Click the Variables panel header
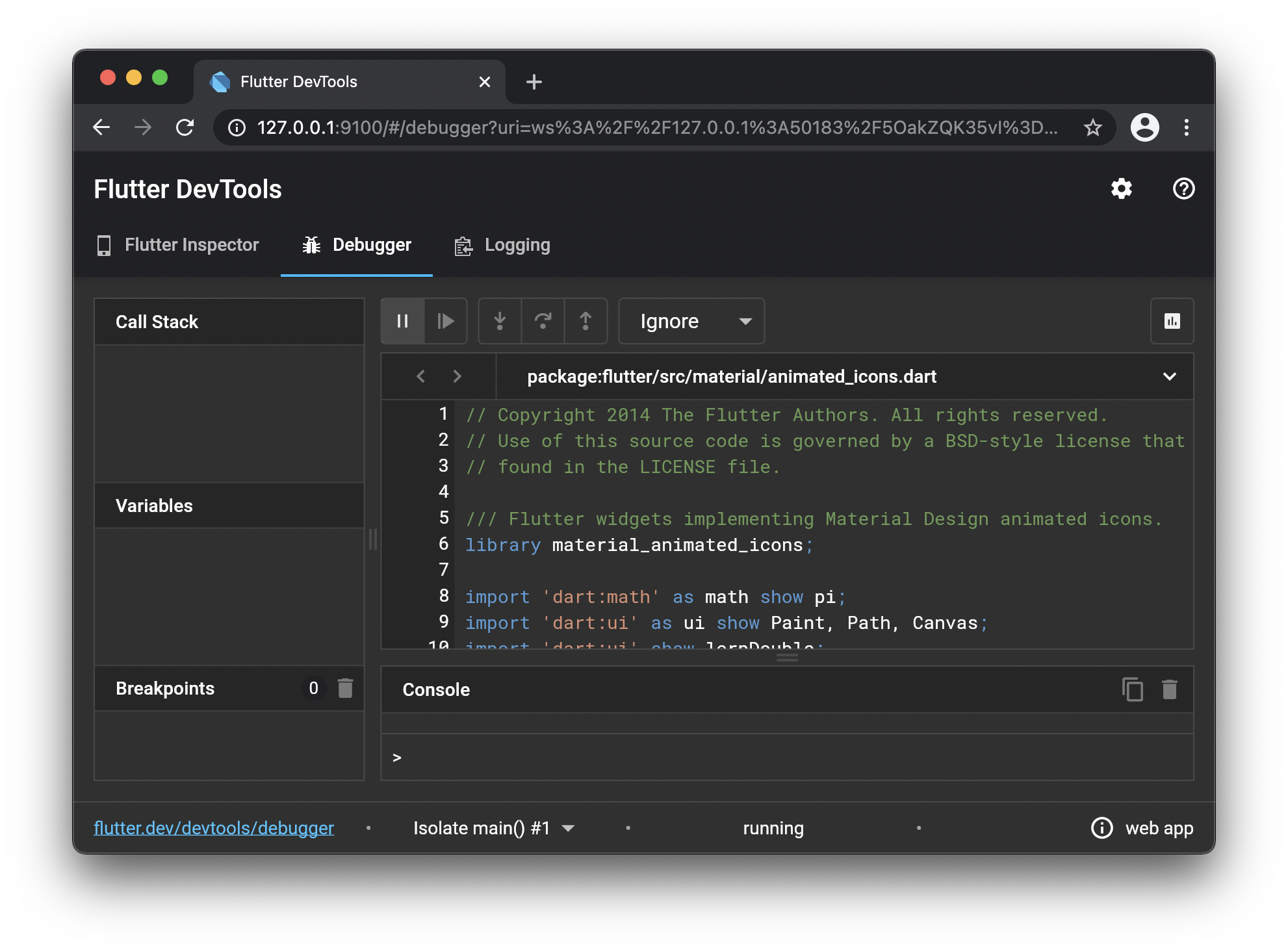Screen dimensions: 1288x950 (x=229, y=506)
